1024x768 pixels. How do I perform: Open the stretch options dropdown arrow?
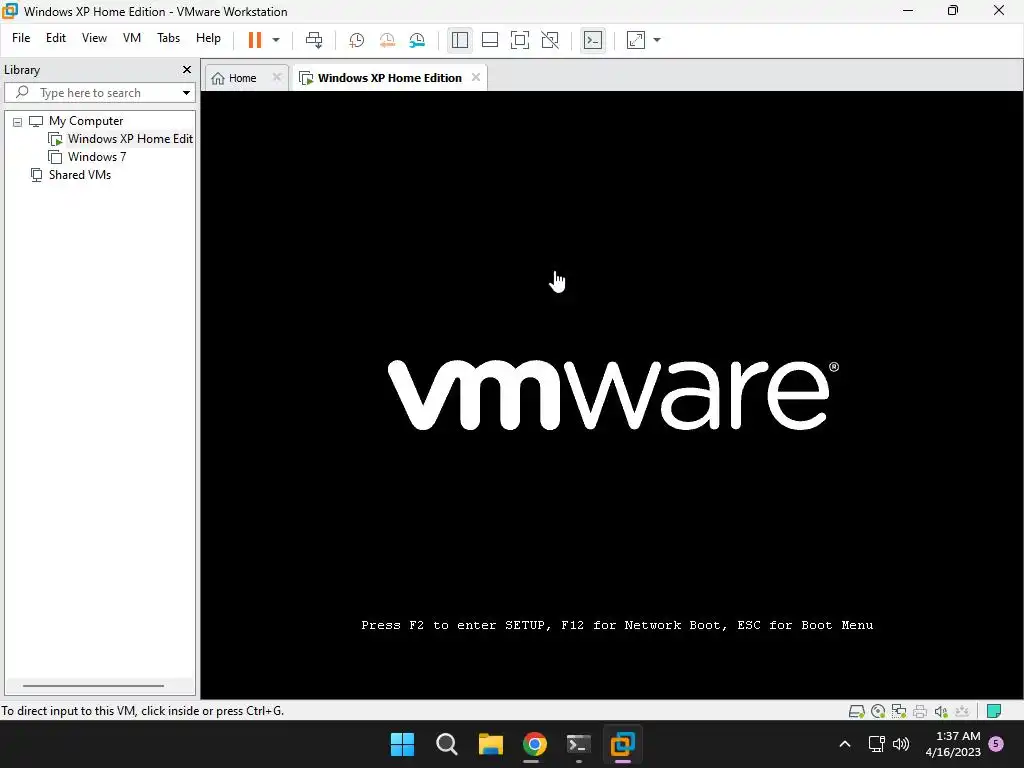pyautogui.click(x=657, y=40)
